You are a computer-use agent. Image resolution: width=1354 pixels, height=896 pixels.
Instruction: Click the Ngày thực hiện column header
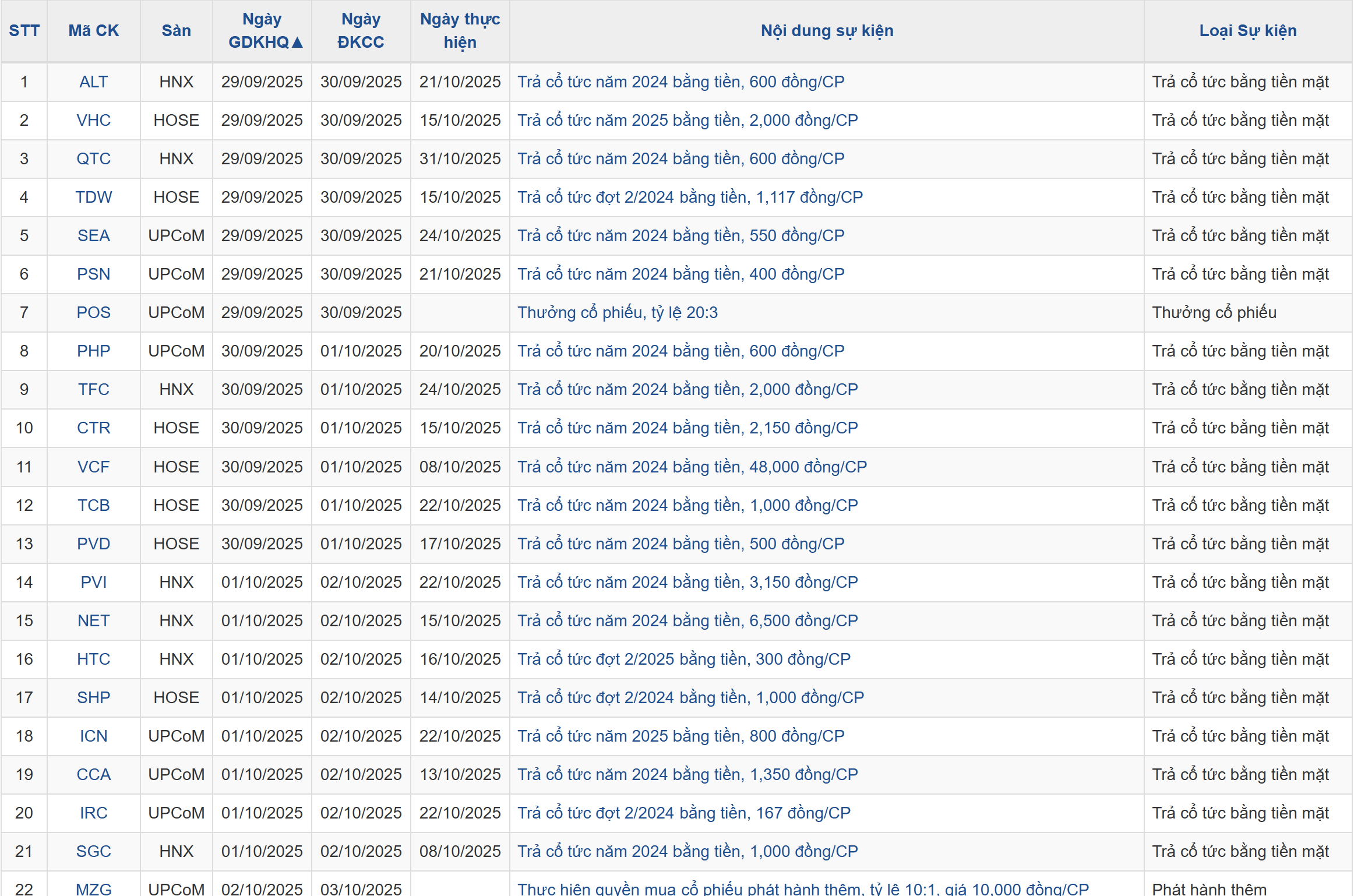(460, 31)
